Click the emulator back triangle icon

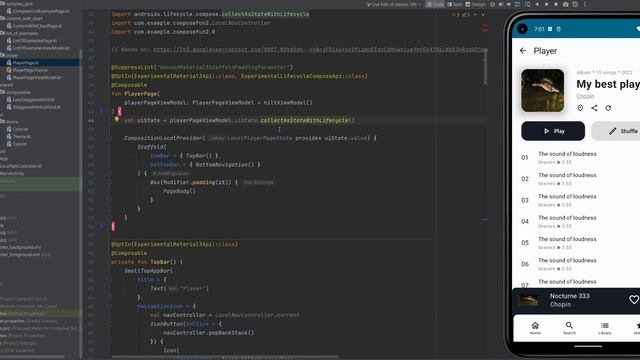click(537, 4)
